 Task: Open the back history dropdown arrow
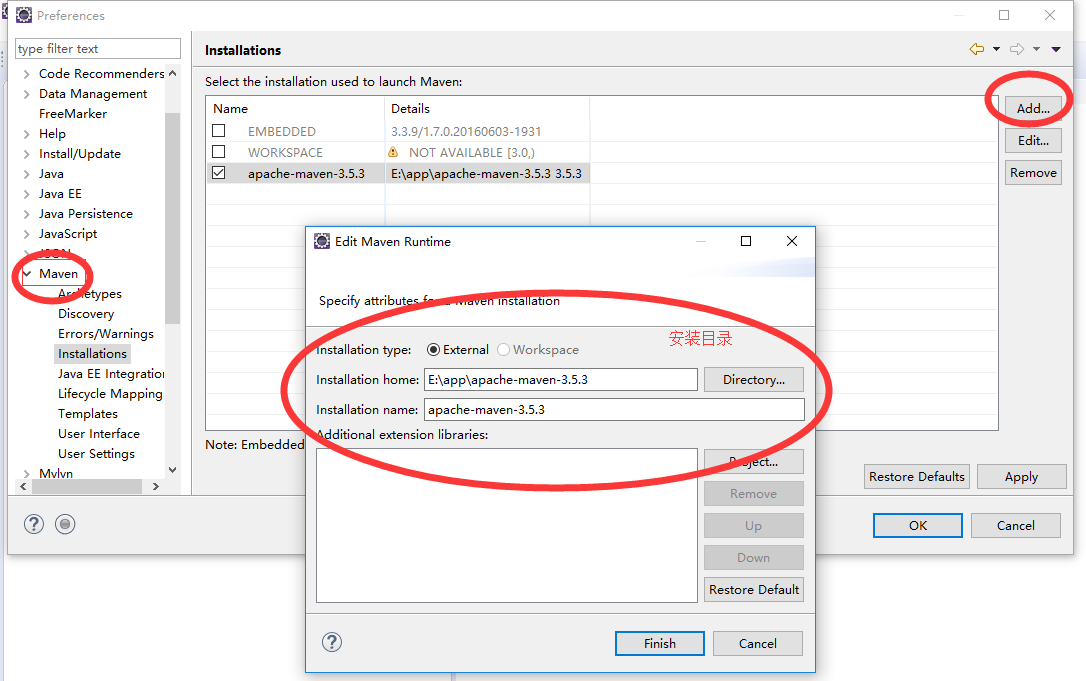click(996, 49)
